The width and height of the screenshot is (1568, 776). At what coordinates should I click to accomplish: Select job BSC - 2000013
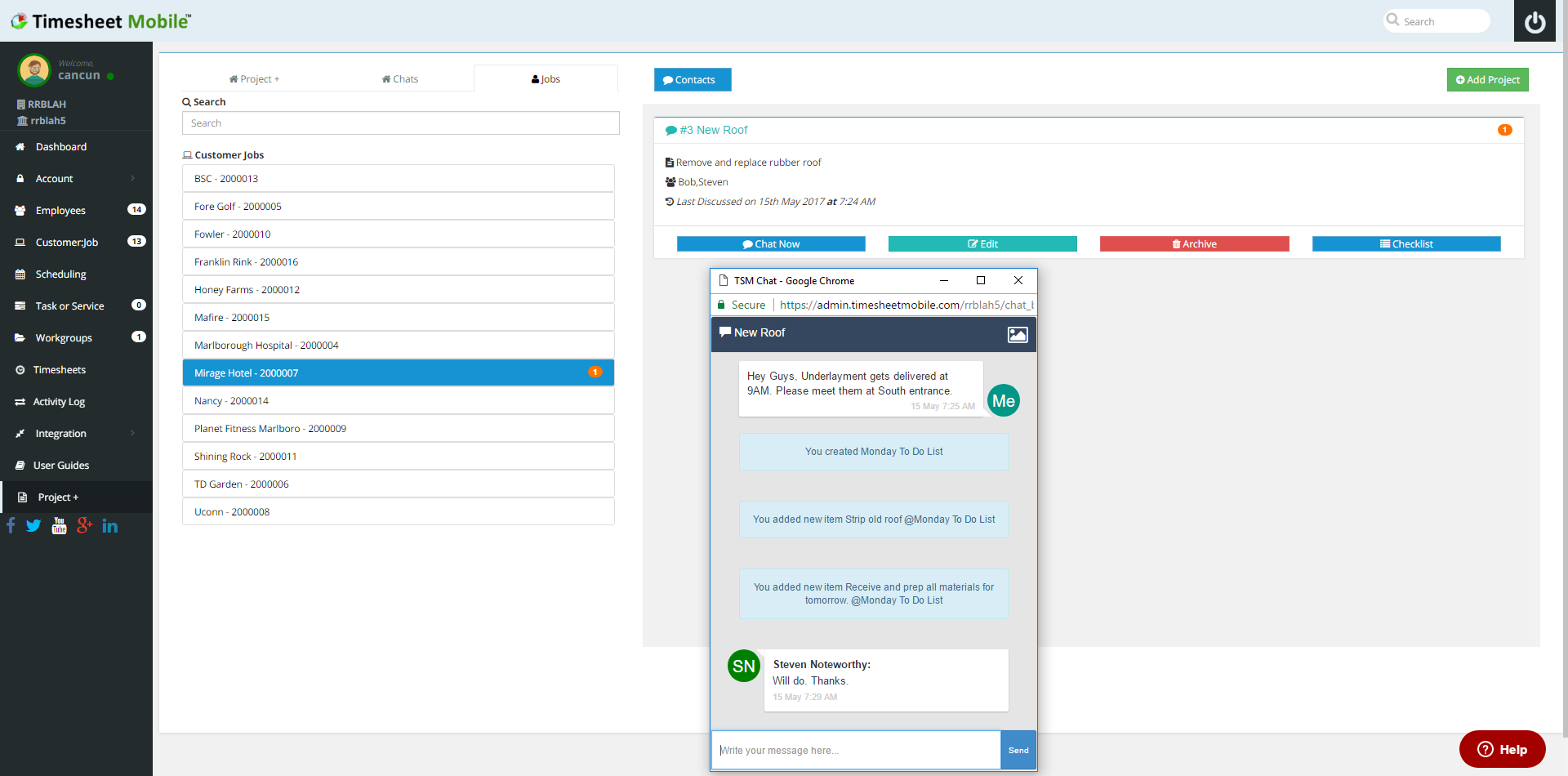[399, 178]
